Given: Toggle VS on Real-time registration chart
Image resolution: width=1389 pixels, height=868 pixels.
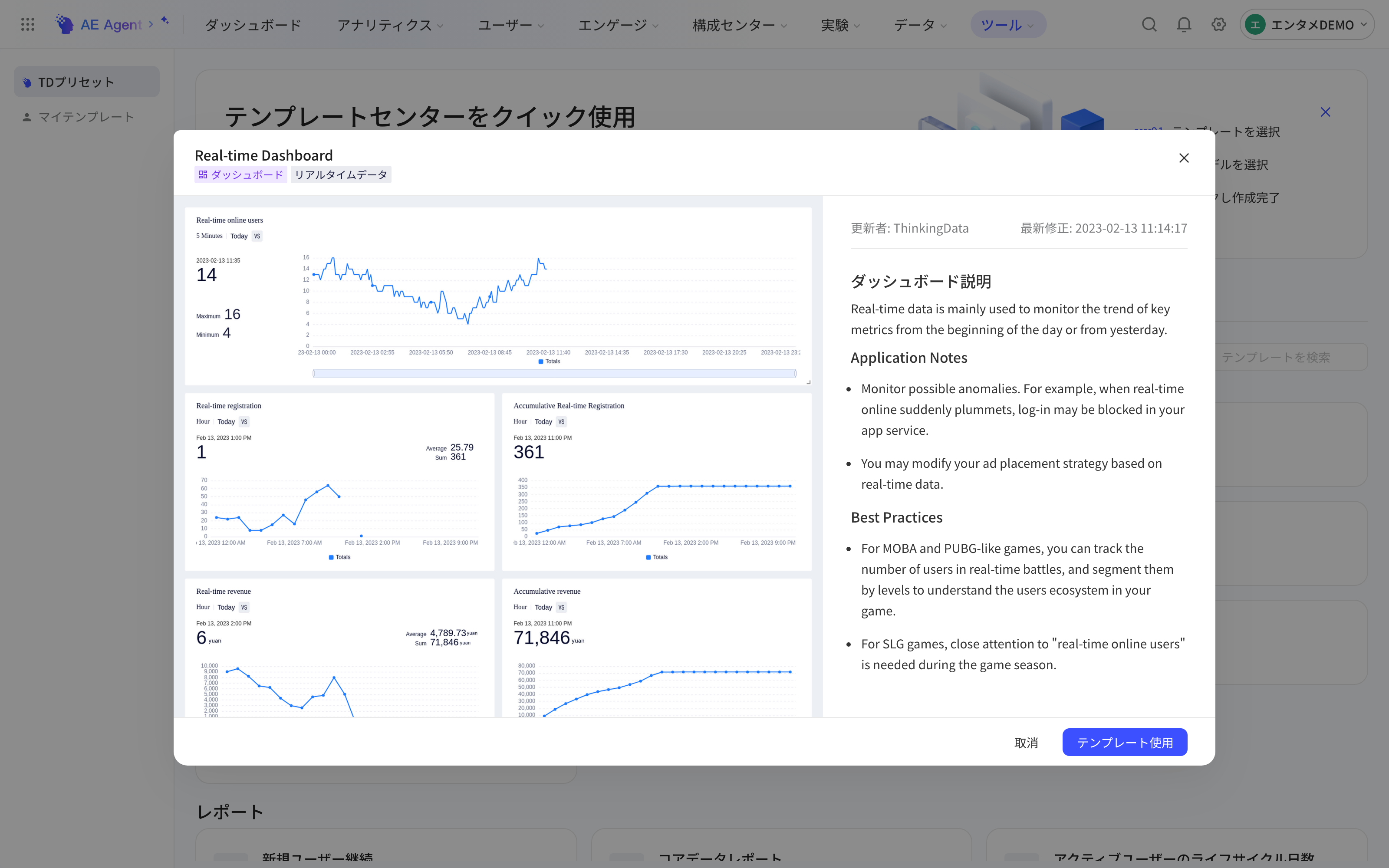Looking at the screenshot, I should pos(244,421).
